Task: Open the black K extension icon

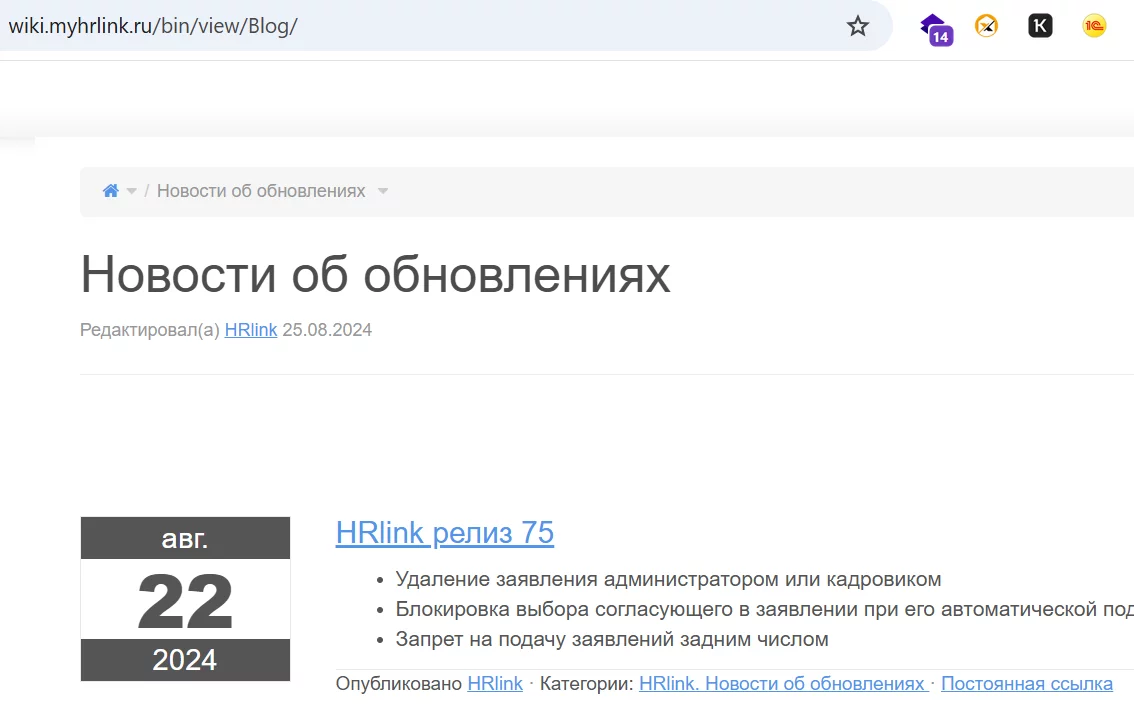Action: point(1040,26)
